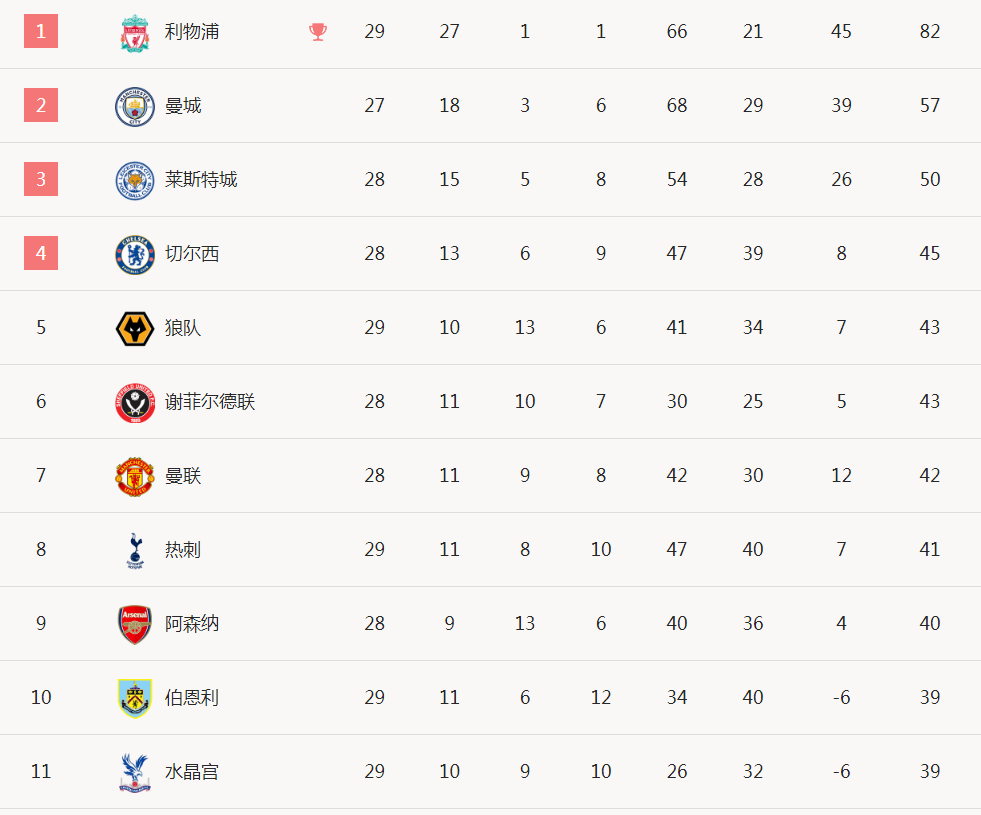Open the Burnley club crest
981x815 pixels.
[x=135, y=698]
